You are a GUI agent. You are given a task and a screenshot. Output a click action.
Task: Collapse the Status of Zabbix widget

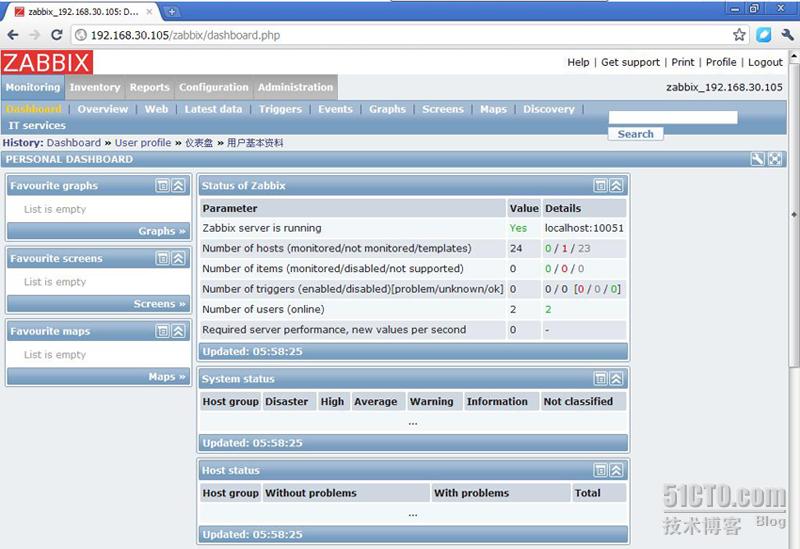tap(616, 185)
